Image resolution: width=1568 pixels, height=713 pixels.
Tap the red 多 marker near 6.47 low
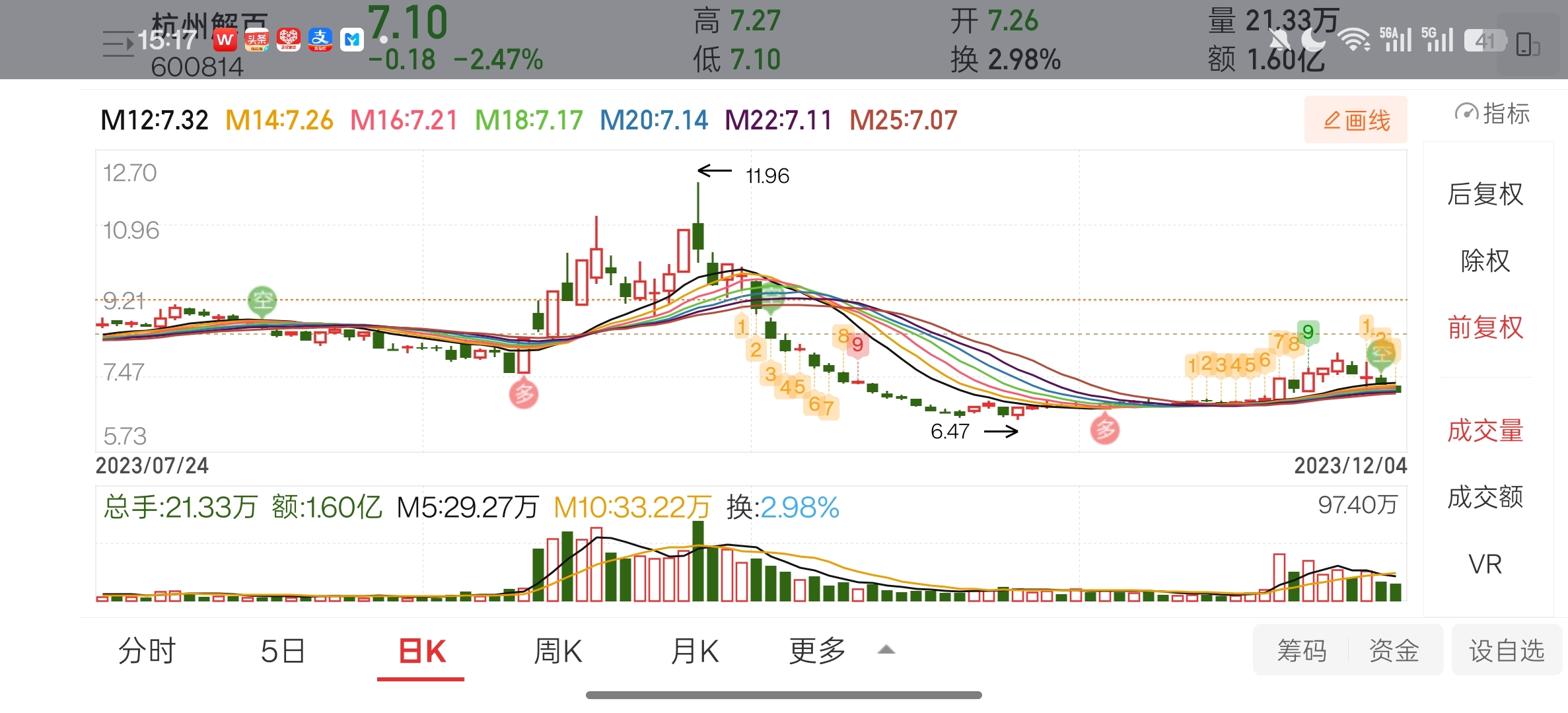point(1104,430)
